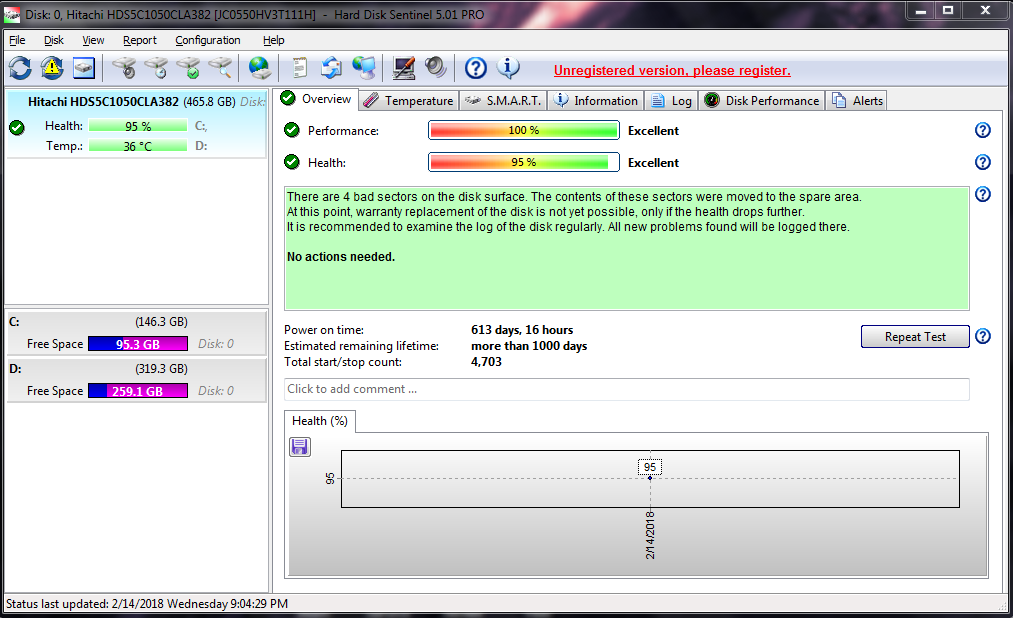Screen dimensions: 1013x618
Task: Switch to the Disk Performance tab
Action: click(762, 101)
